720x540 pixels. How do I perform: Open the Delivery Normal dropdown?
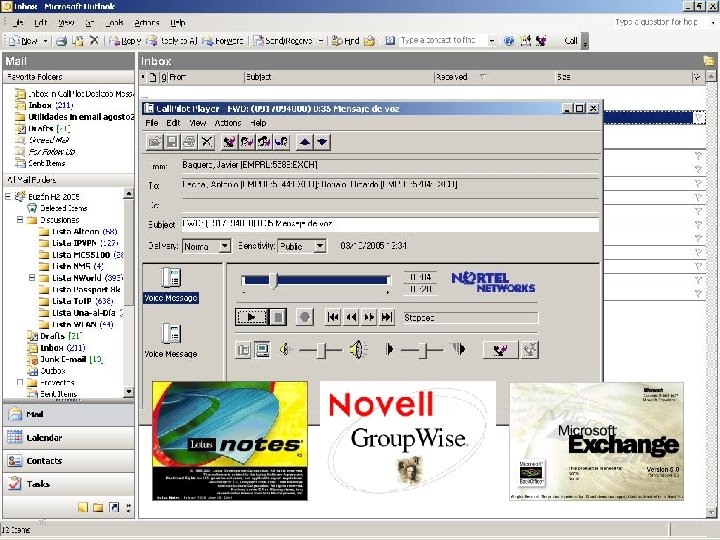[x=225, y=246]
